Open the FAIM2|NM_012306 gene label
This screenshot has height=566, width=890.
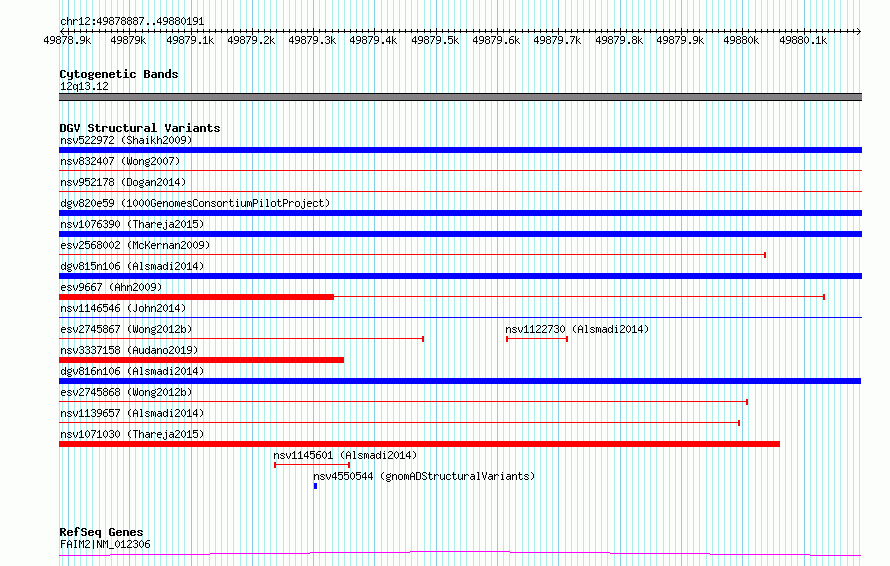pos(105,544)
